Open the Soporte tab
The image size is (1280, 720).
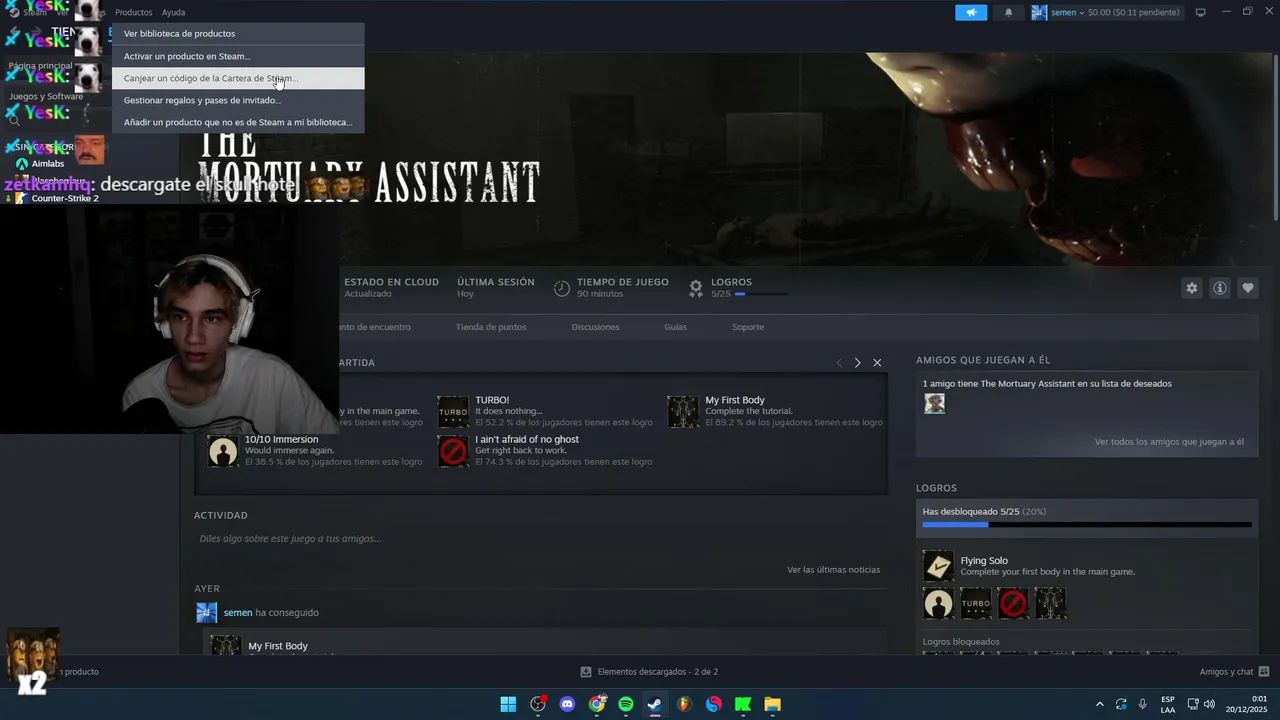748,327
